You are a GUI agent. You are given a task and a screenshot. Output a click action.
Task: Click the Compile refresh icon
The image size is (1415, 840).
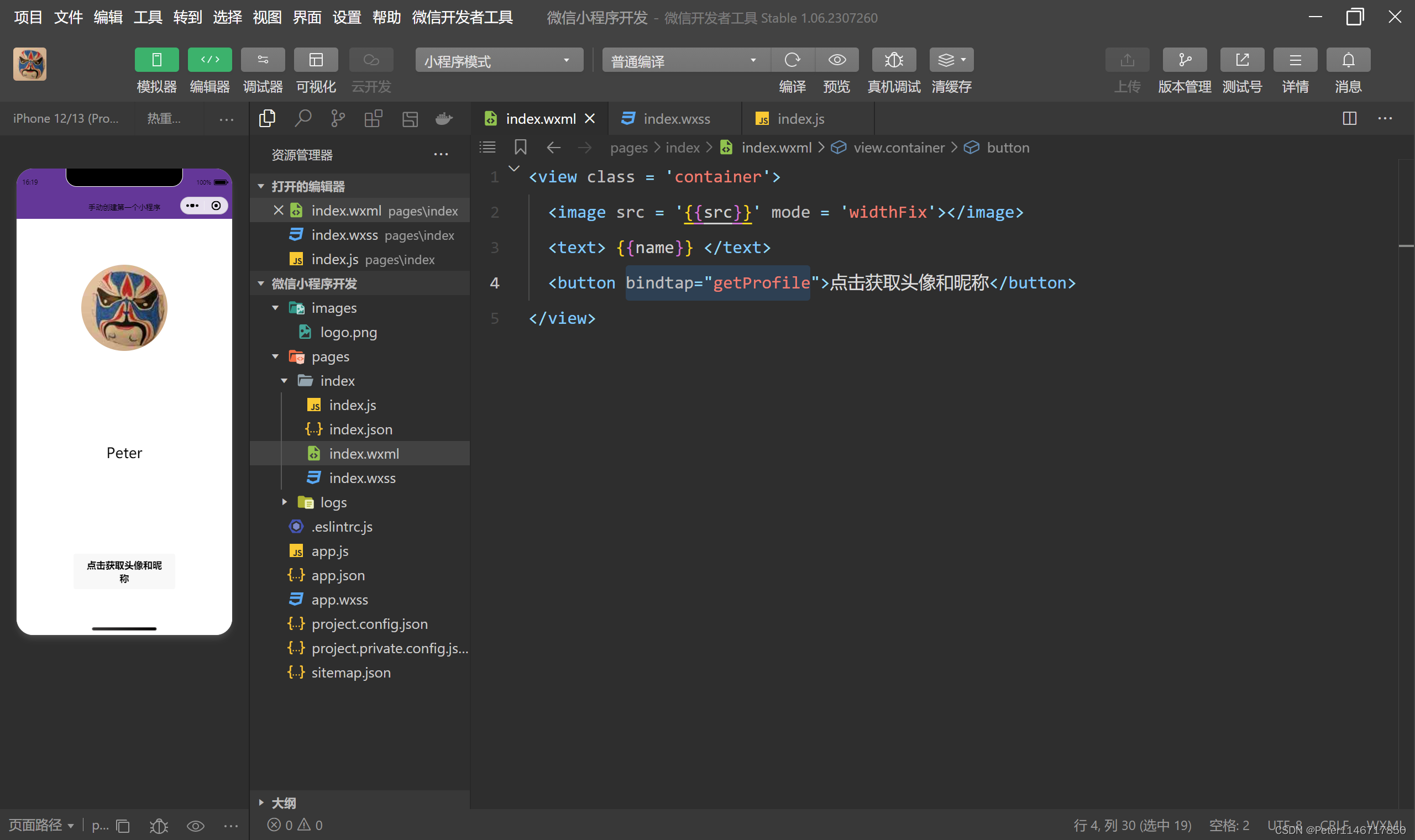coord(793,60)
